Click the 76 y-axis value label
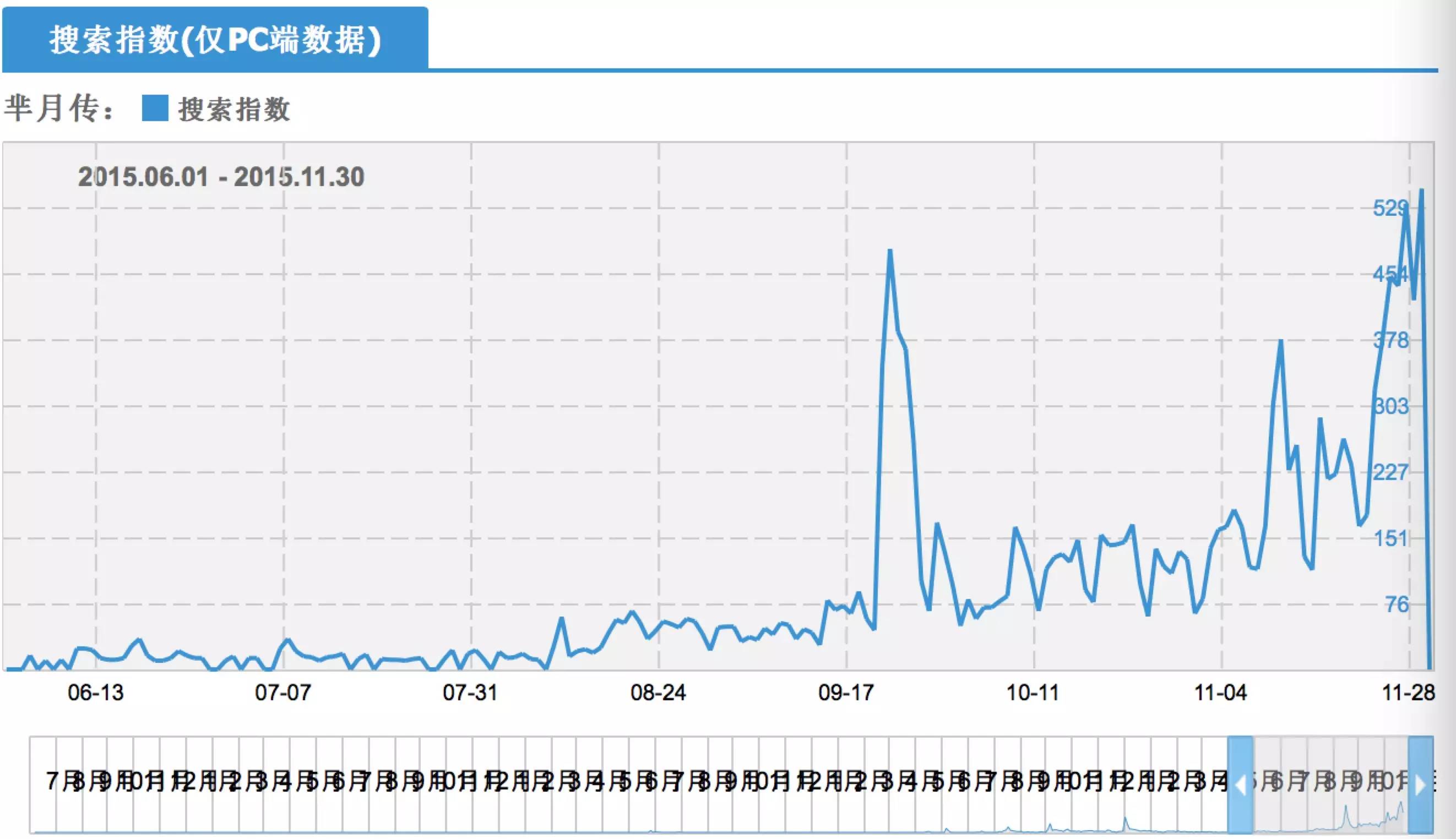The height and width of the screenshot is (839, 1456). (1397, 604)
